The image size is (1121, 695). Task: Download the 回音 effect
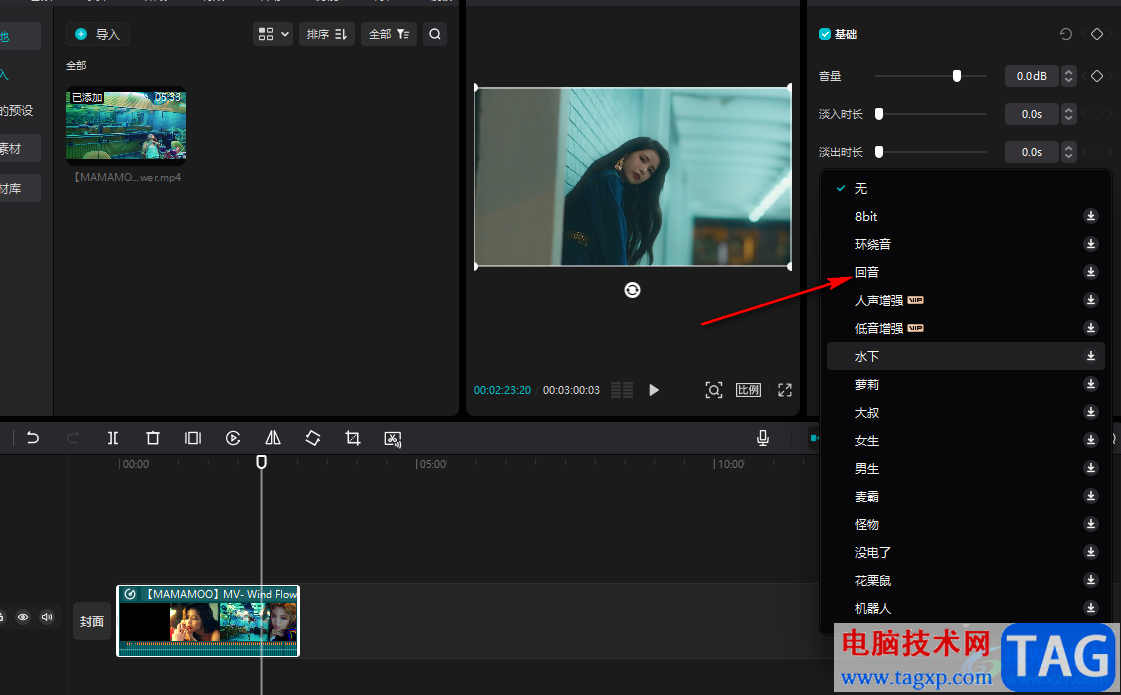1090,272
